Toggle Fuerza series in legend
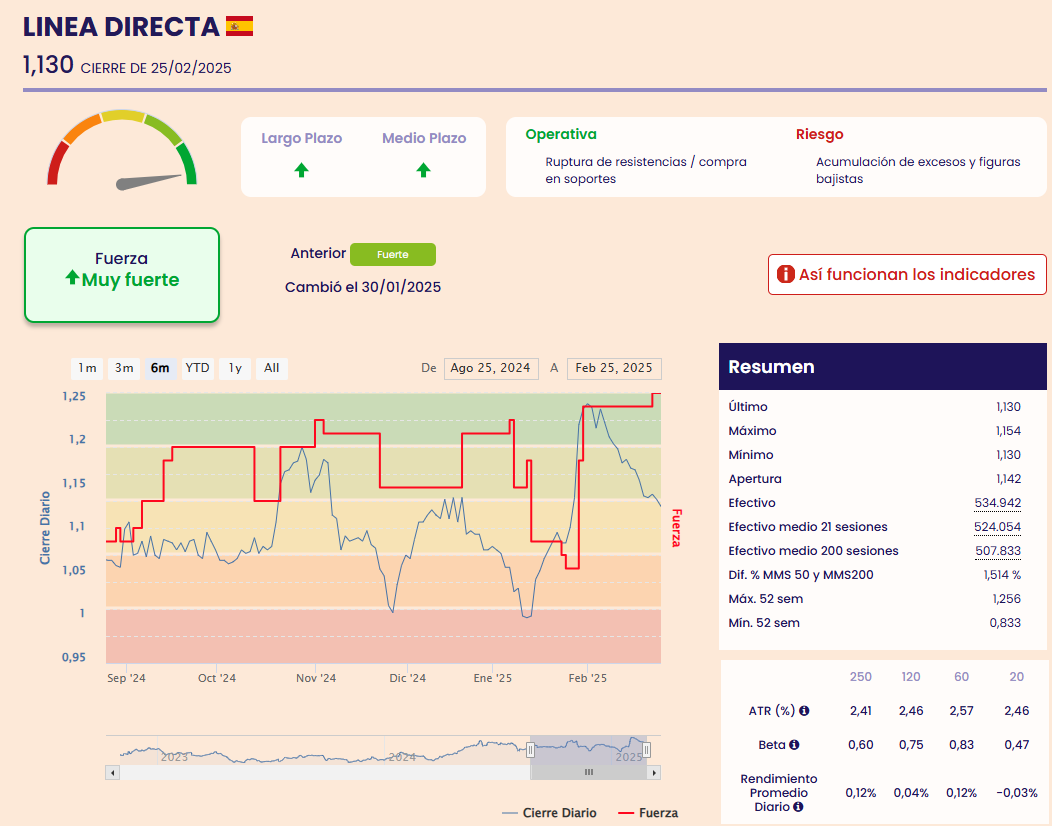Screen dimensions: 1052x826 coord(648,813)
